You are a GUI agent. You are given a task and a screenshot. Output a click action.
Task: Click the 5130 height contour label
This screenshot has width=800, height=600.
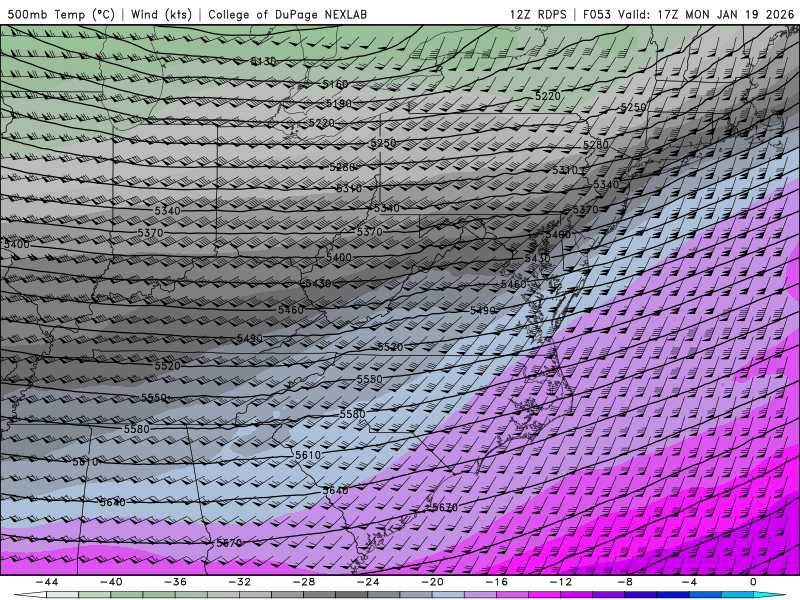pos(263,62)
